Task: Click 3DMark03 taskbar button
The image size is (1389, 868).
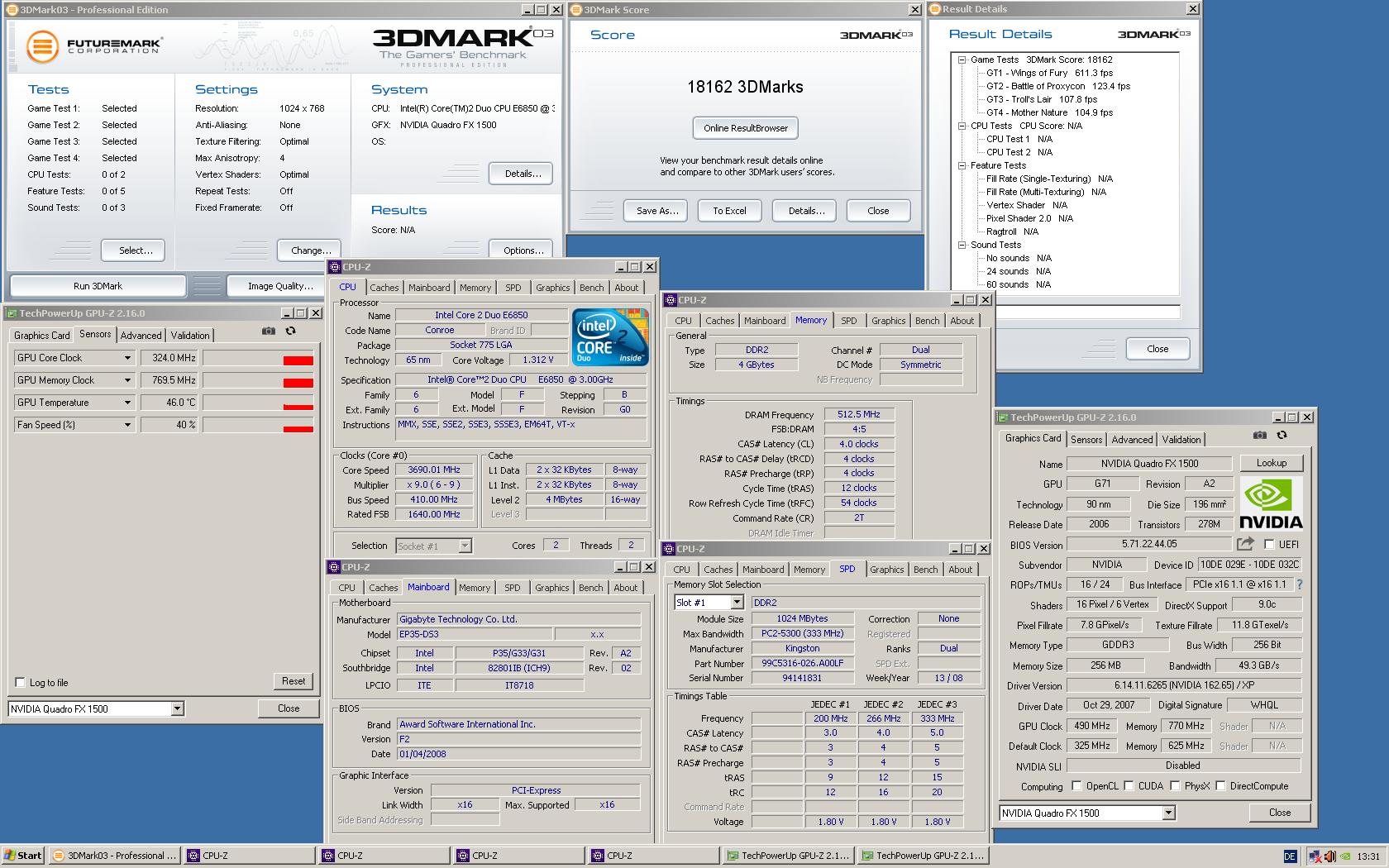Action: click(x=115, y=856)
